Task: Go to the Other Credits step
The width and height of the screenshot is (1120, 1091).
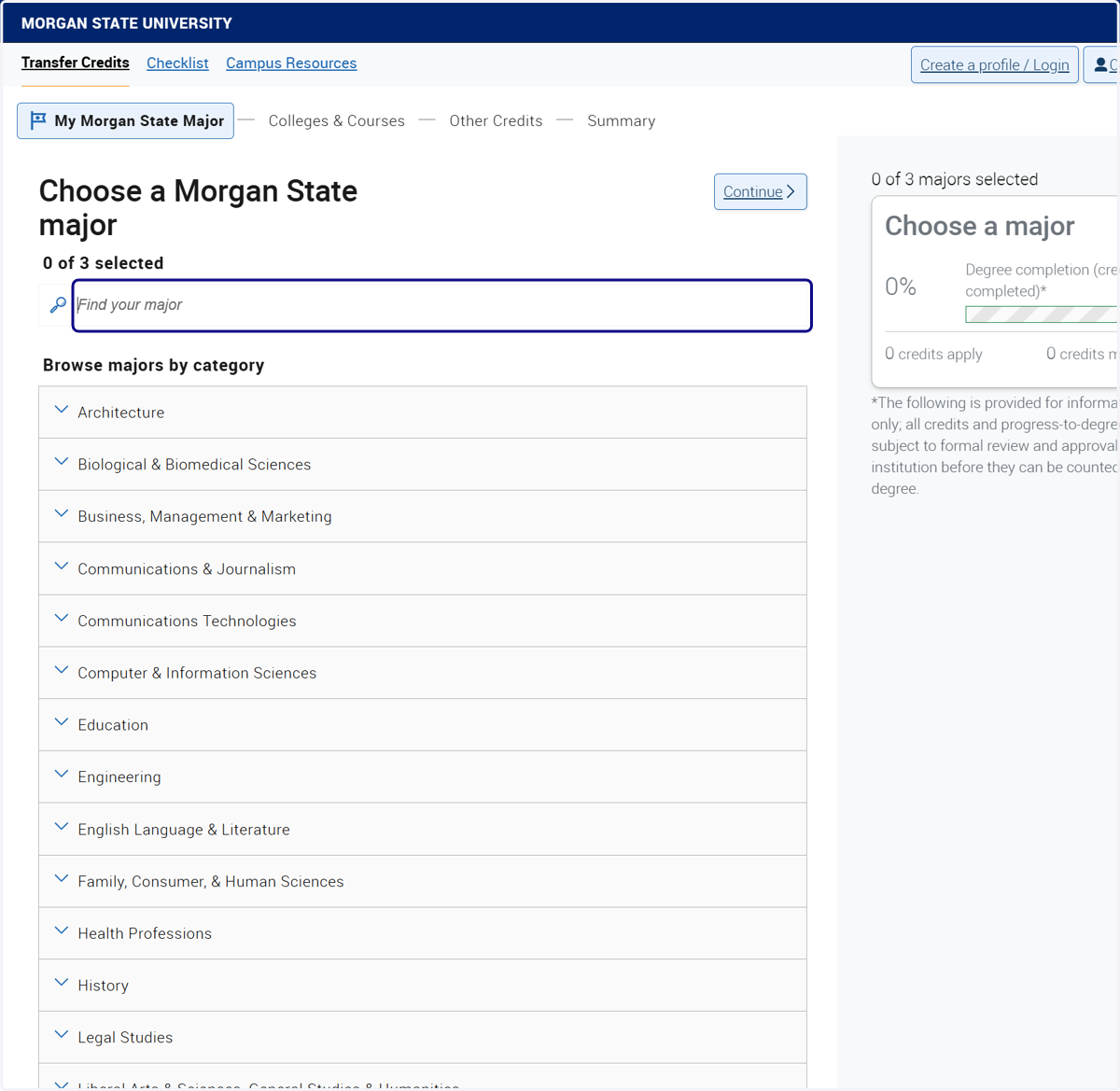Action: point(496,120)
